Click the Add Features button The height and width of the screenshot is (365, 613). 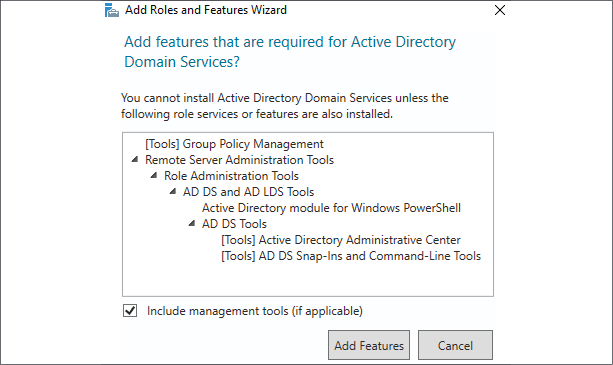(369, 345)
